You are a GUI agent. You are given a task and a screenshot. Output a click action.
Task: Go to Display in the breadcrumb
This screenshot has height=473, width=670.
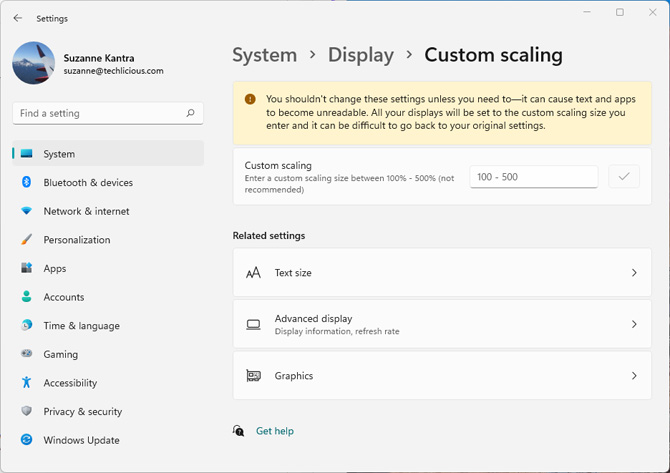coord(361,55)
